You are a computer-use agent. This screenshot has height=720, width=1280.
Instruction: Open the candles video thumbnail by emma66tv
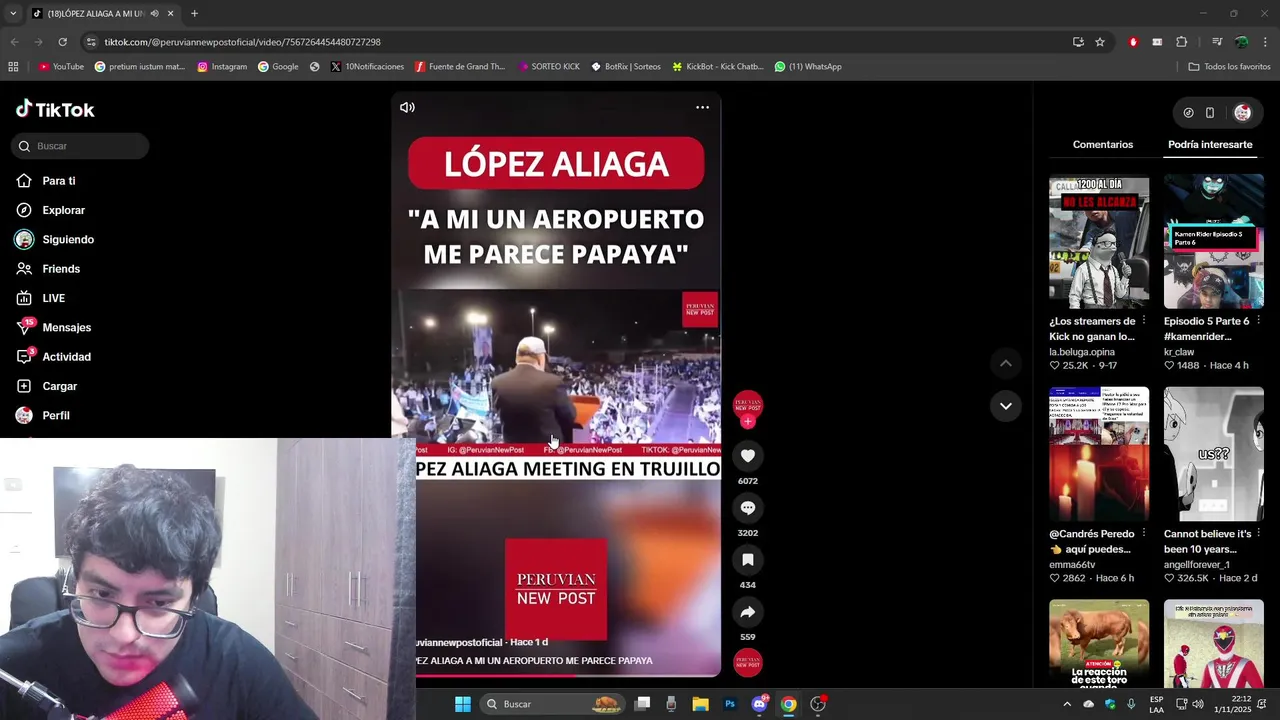[1099, 454]
